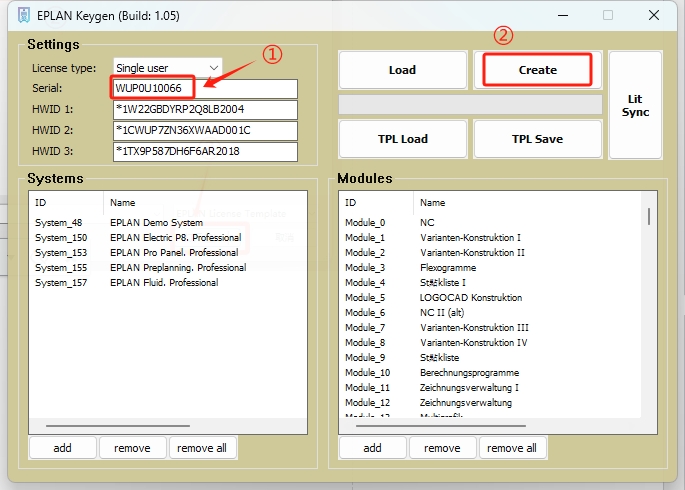Click the remove button under Modules
The image size is (685, 490).
[x=442, y=448]
